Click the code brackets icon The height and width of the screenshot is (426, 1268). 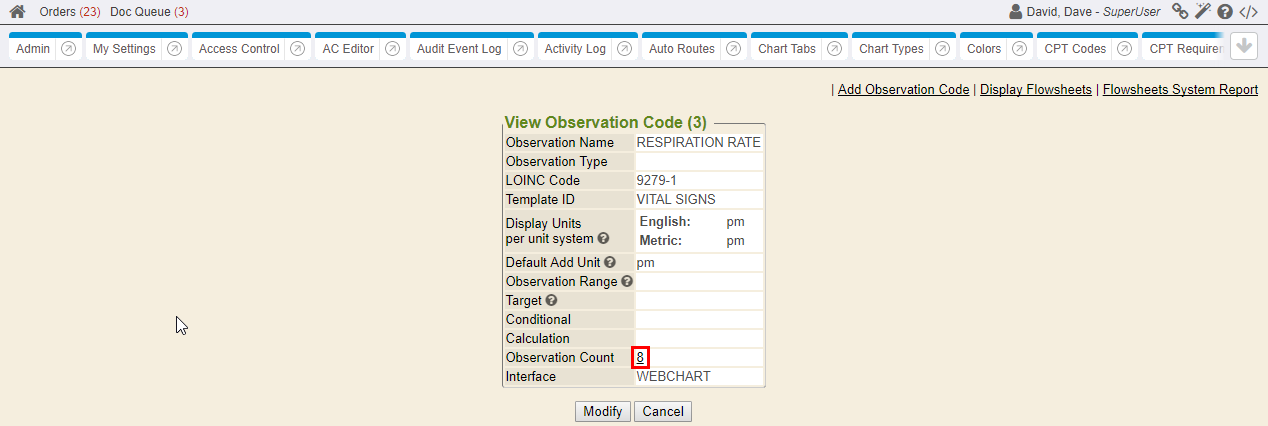[x=1248, y=12]
